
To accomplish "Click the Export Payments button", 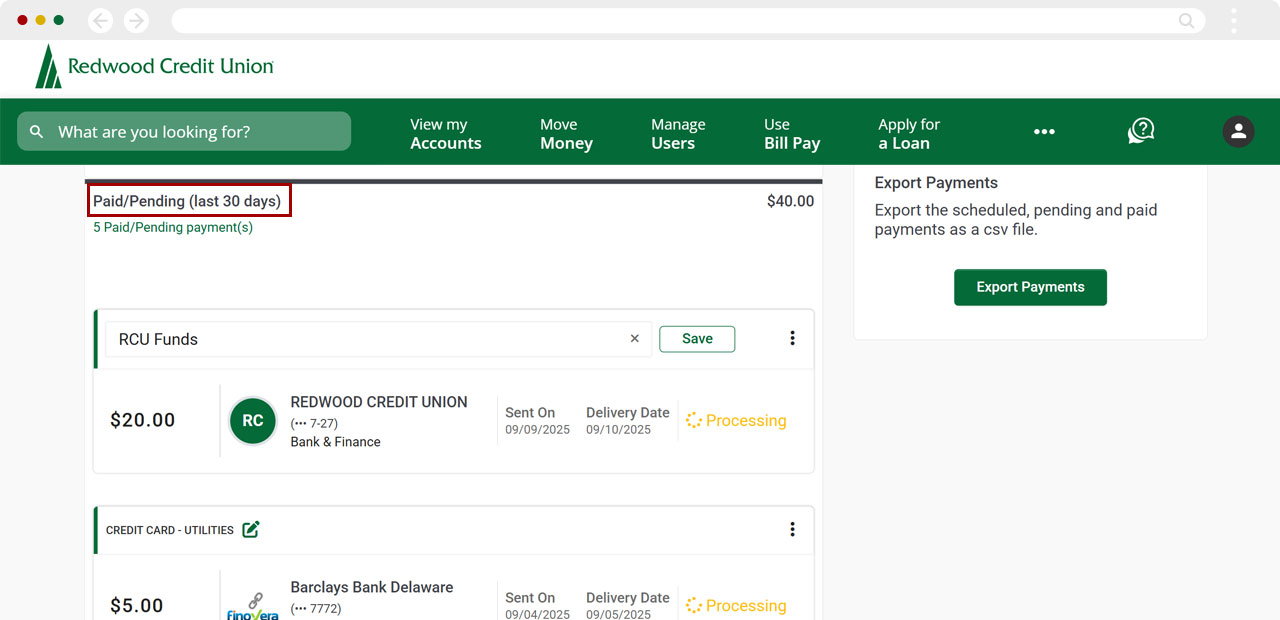I will 1030,287.
